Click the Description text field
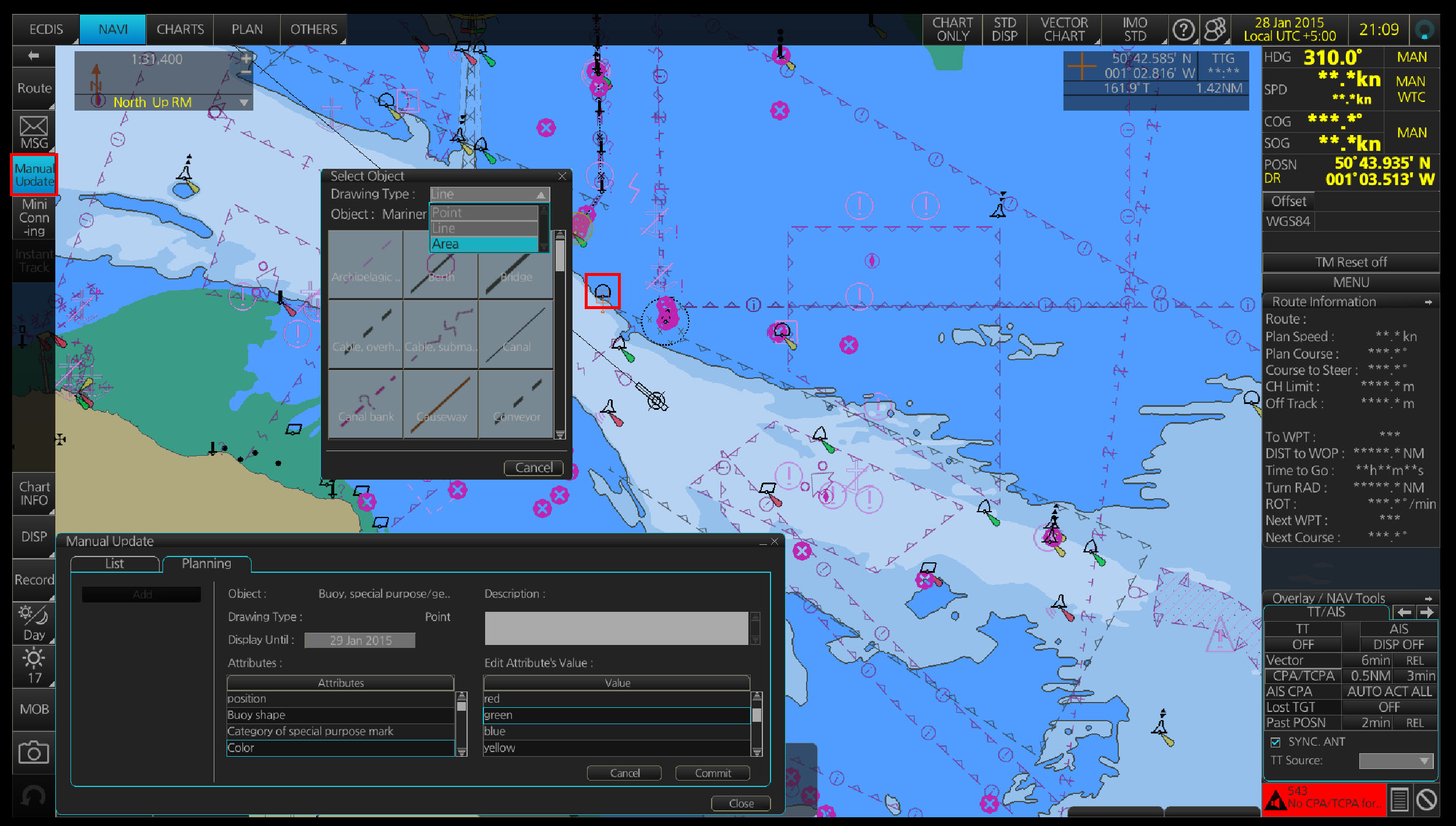 616,628
